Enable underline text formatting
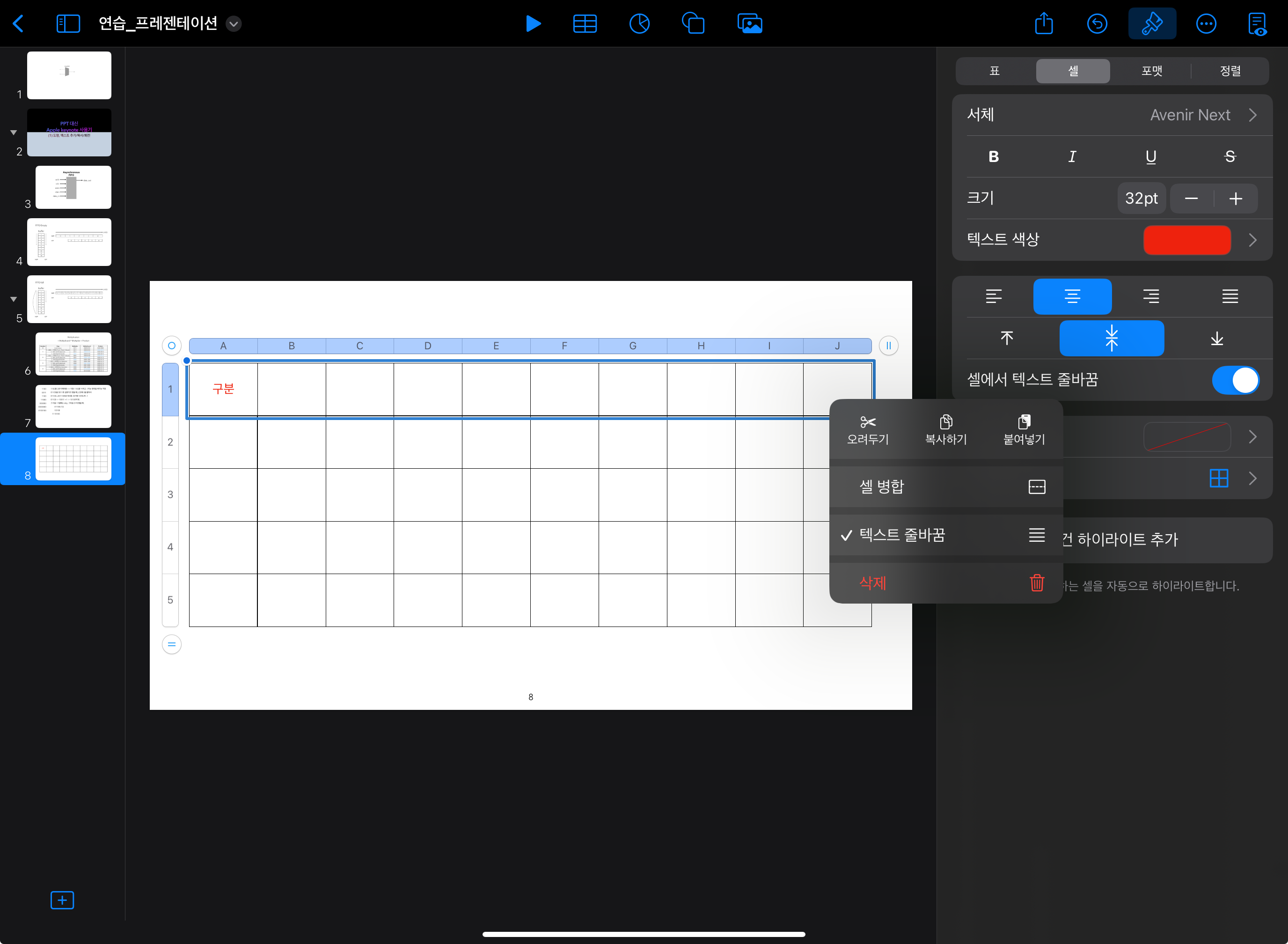 (x=1151, y=156)
